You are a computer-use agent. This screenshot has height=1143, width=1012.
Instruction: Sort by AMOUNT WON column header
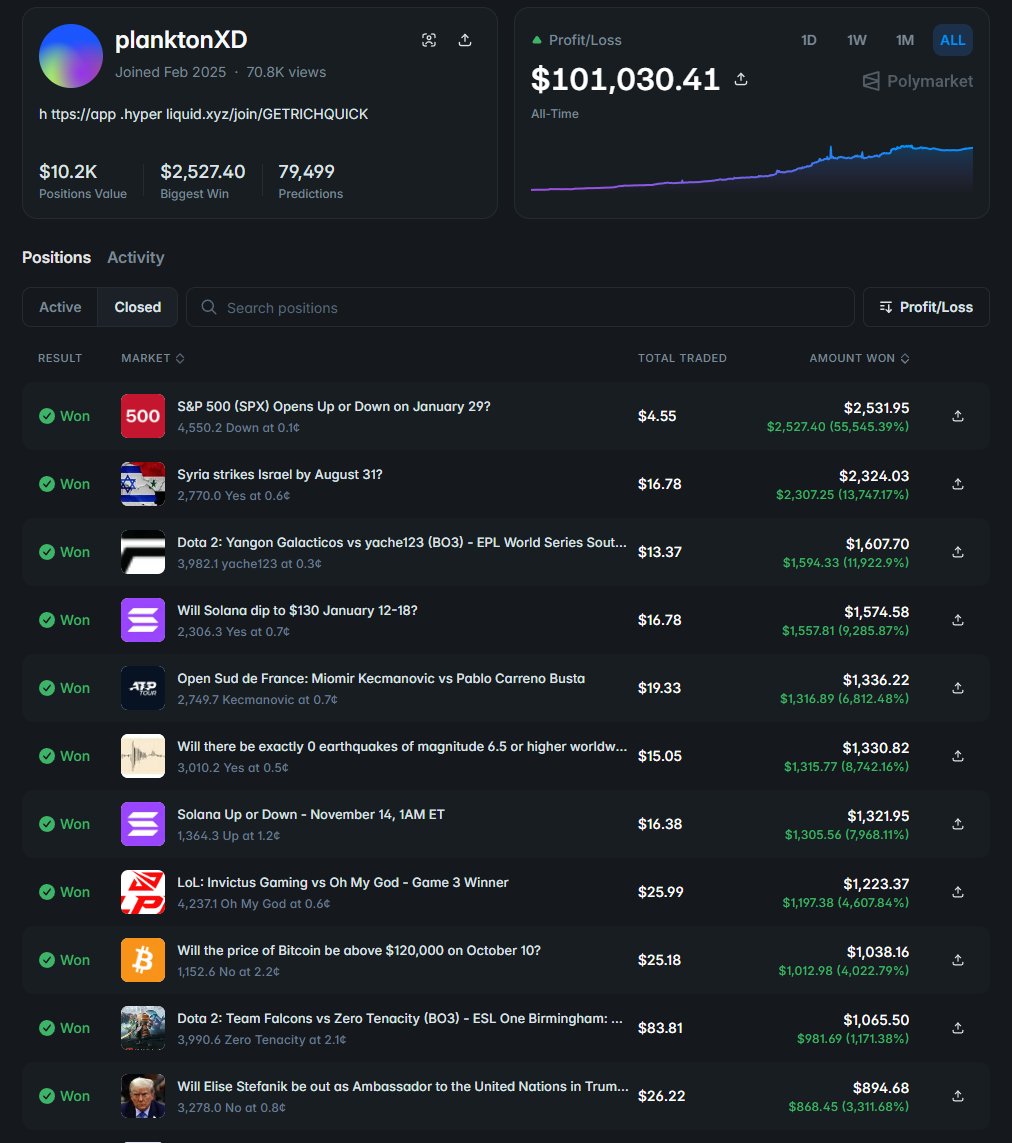pyautogui.click(x=859, y=358)
